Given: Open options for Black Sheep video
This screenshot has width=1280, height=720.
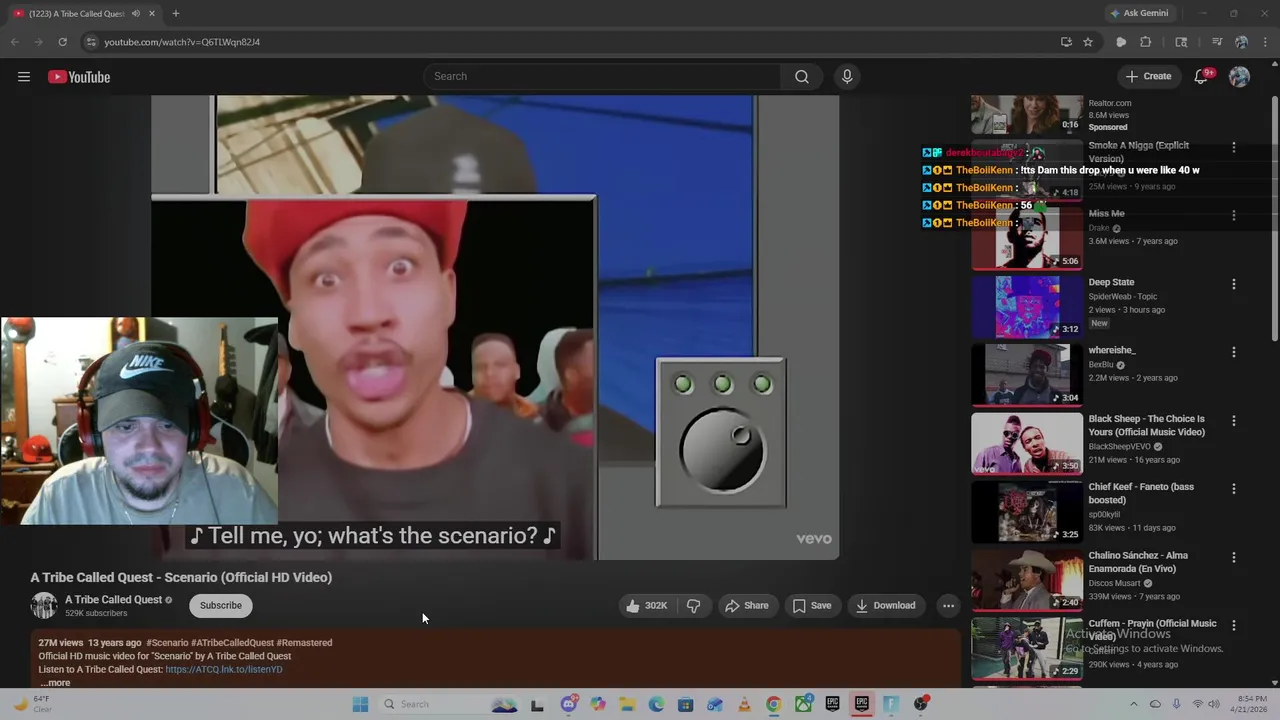Looking at the screenshot, I should tap(1234, 420).
